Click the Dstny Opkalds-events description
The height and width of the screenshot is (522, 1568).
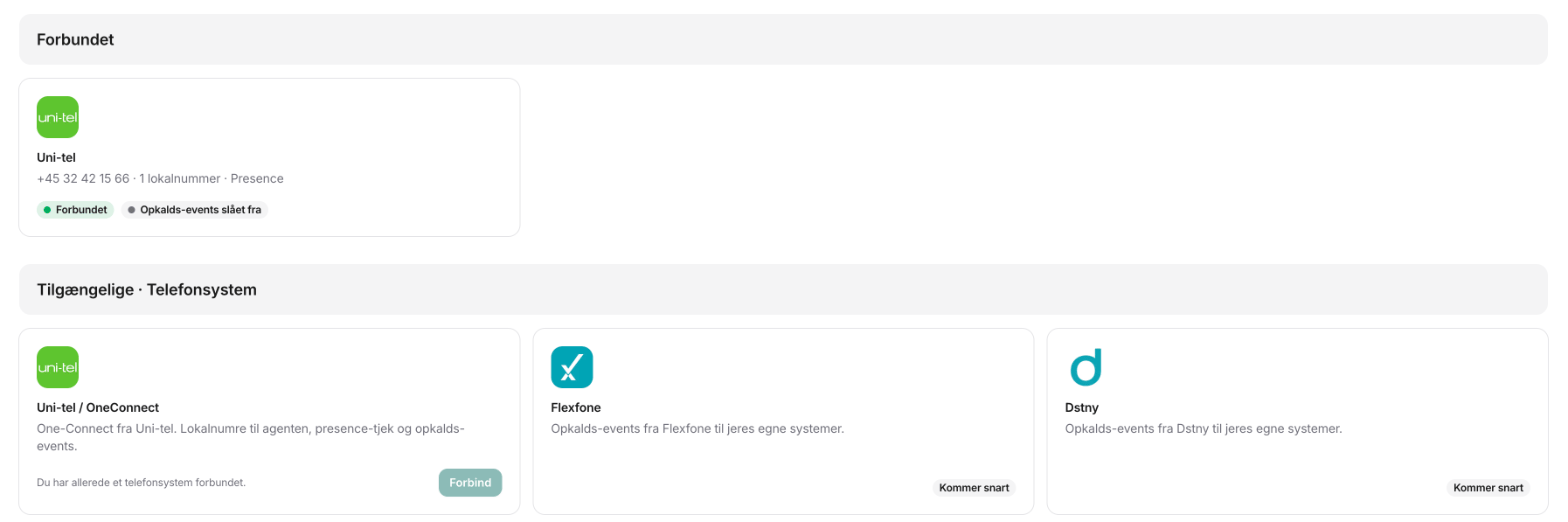click(1204, 428)
